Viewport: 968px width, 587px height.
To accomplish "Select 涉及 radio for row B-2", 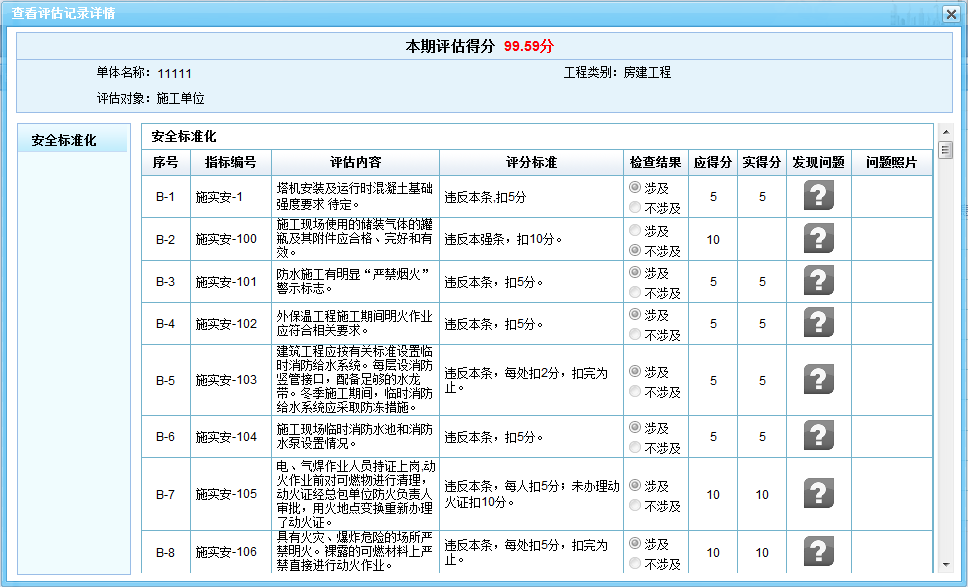I will pyautogui.click(x=635, y=230).
